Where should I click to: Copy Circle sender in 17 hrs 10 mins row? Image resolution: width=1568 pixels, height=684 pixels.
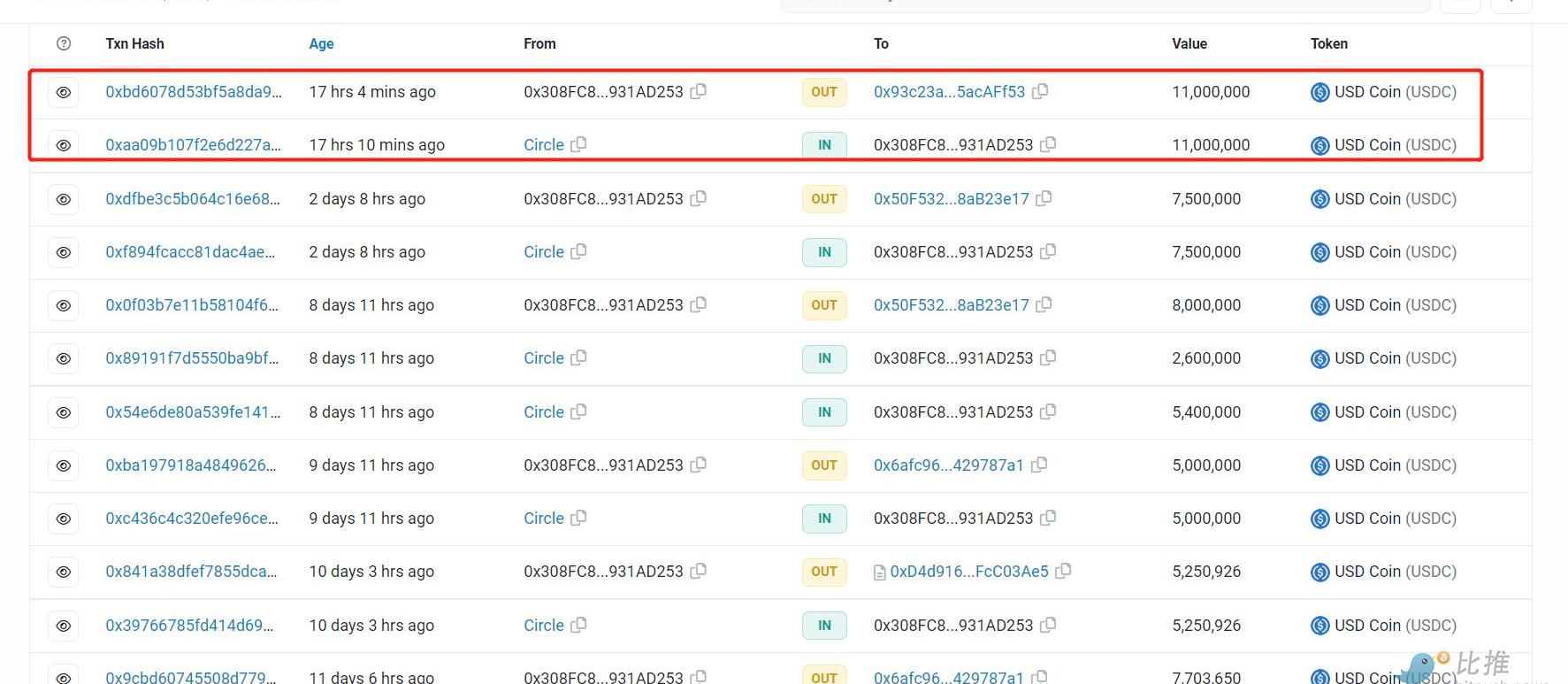point(578,144)
